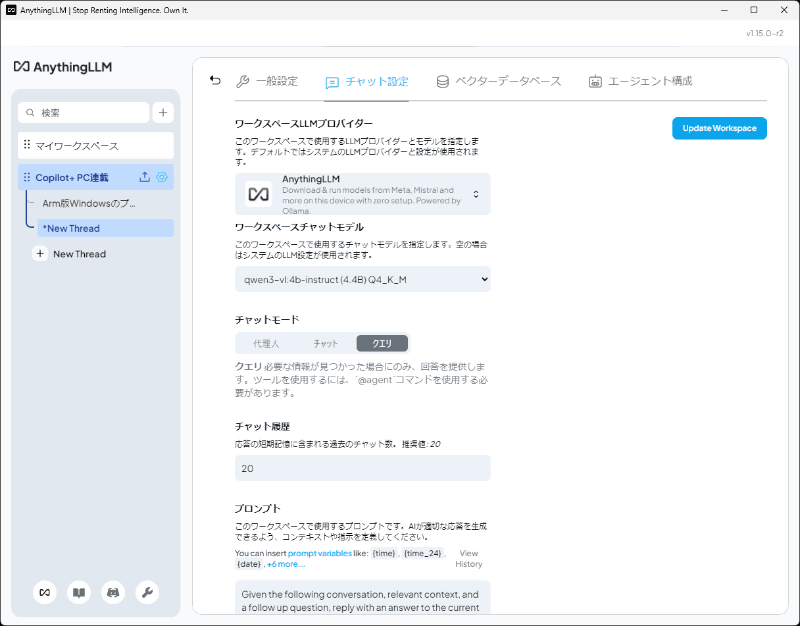Click the v1.15.0-r2 version text
This screenshot has height=626, width=800.
point(764,33)
